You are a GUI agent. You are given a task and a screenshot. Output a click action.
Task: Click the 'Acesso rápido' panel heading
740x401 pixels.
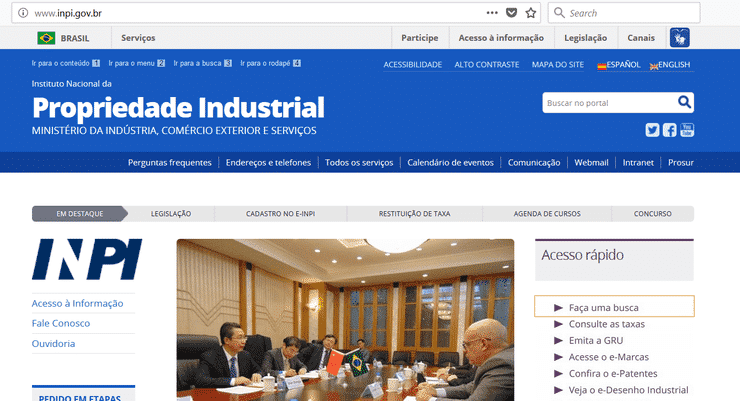582,255
